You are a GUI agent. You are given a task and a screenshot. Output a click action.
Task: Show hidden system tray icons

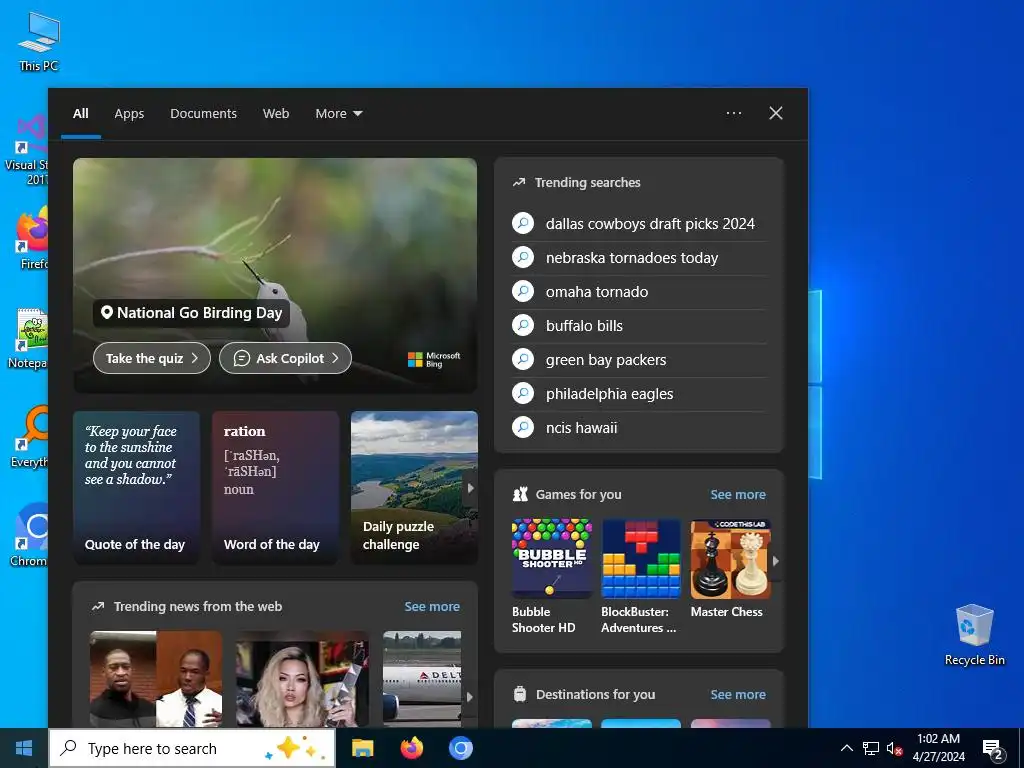(x=846, y=748)
